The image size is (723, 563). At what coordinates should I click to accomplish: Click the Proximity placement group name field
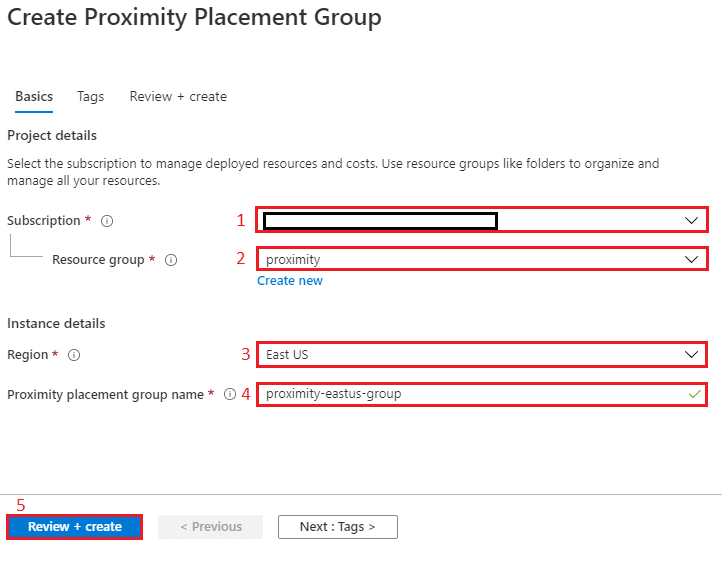482,394
